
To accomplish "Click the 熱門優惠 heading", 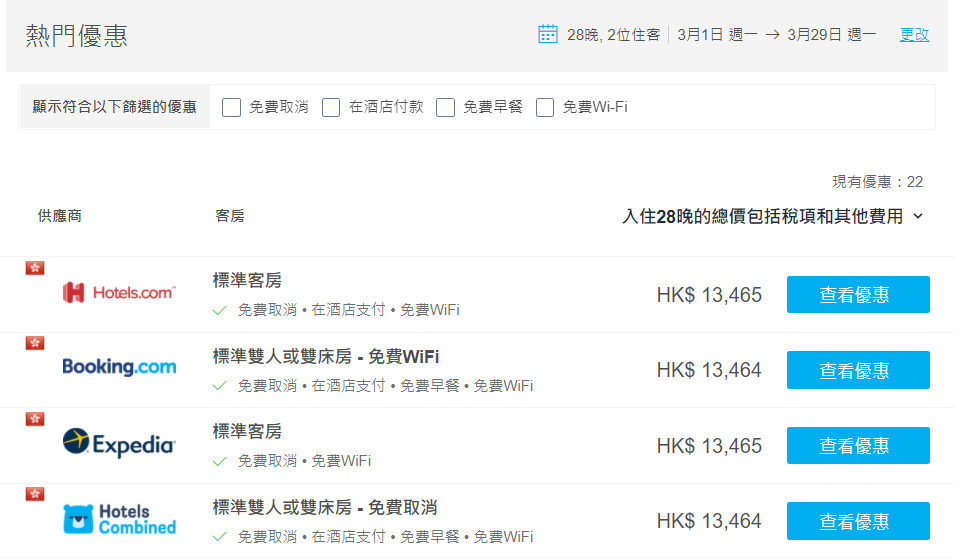I will [x=76, y=36].
